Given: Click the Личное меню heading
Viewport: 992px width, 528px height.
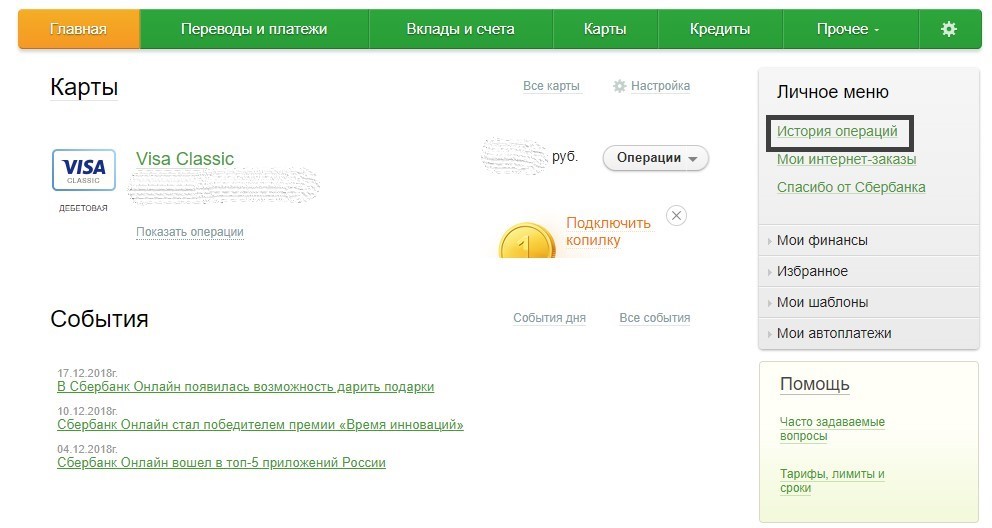Looking at the screenshot, I should pyautogui.click(x=833, y=92).
